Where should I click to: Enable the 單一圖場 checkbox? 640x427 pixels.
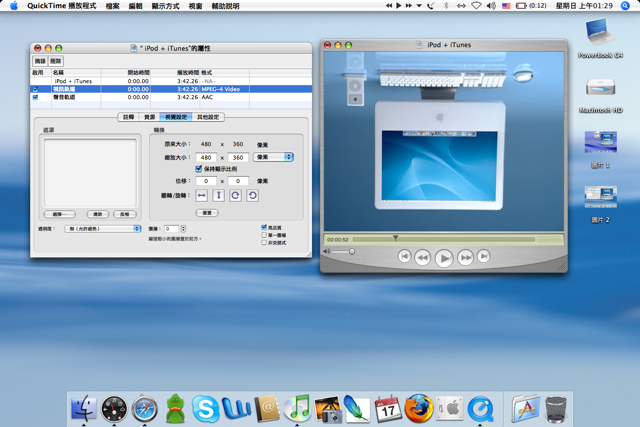[264, 235]
